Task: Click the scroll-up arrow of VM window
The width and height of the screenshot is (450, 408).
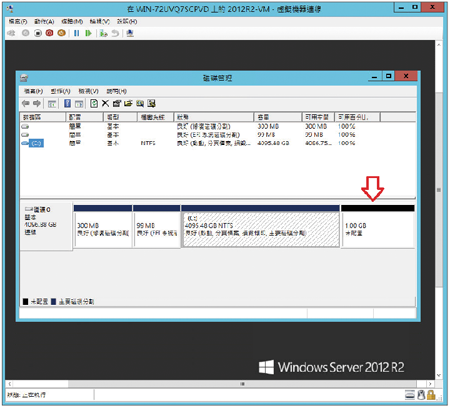Action: tap(439, 45)
